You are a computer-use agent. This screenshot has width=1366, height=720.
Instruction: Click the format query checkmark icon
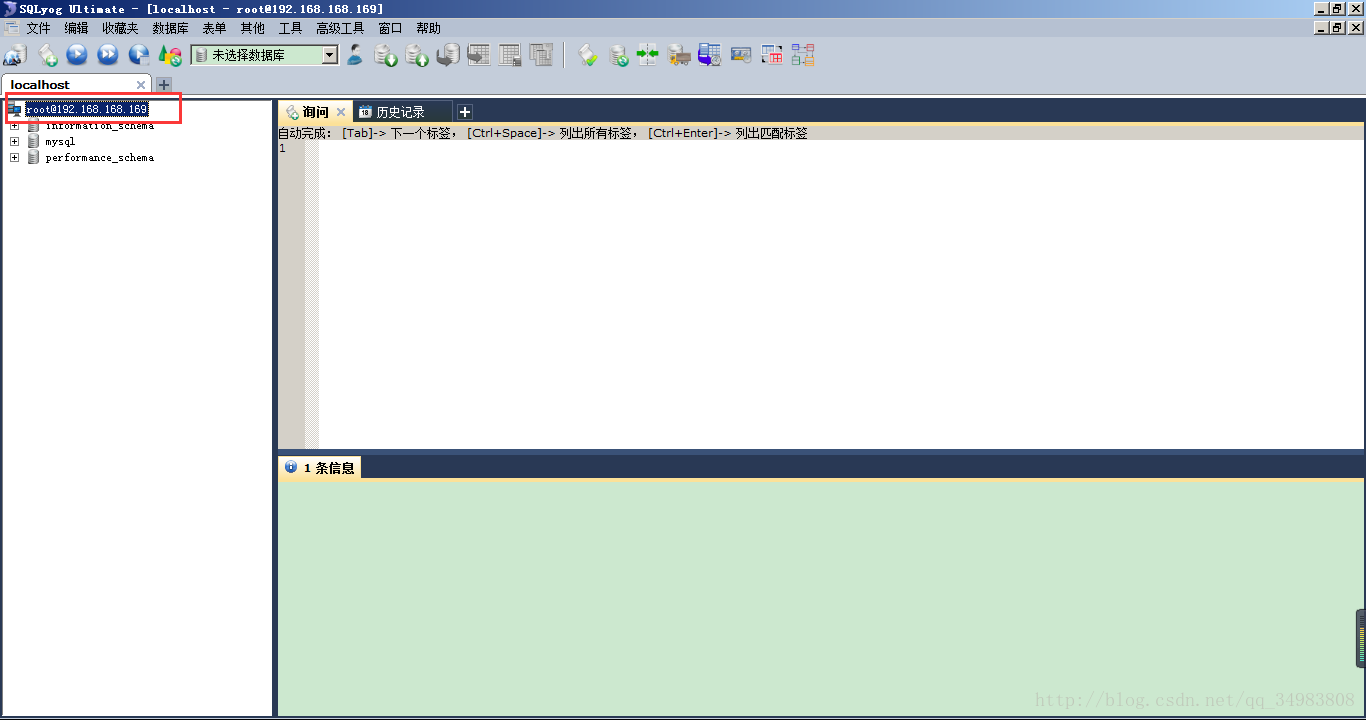tap(588, 55)
